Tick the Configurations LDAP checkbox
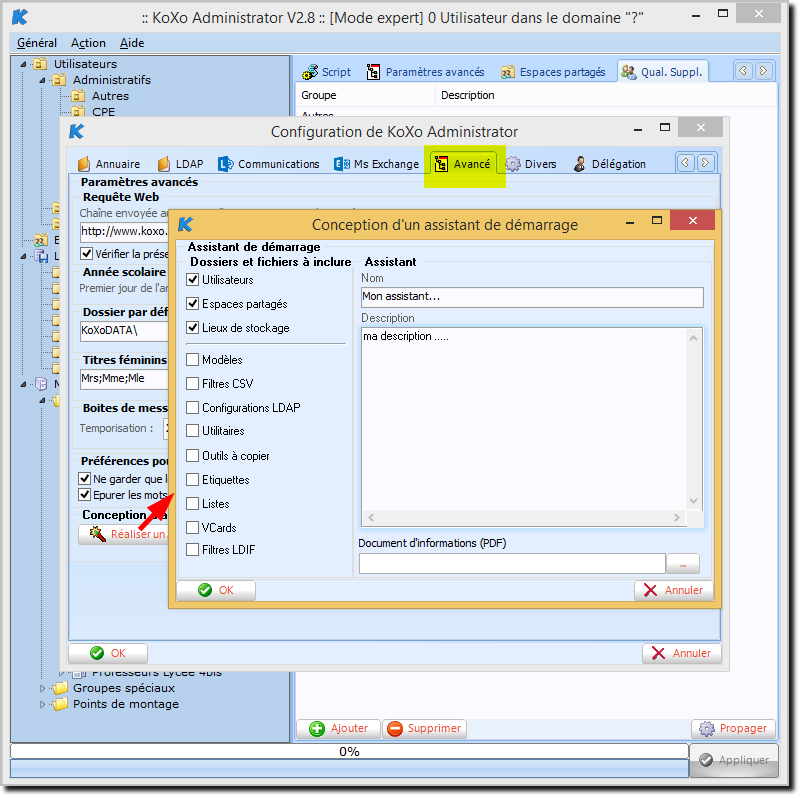This screenshot has width=799, height=795. (x=193, y=408)
